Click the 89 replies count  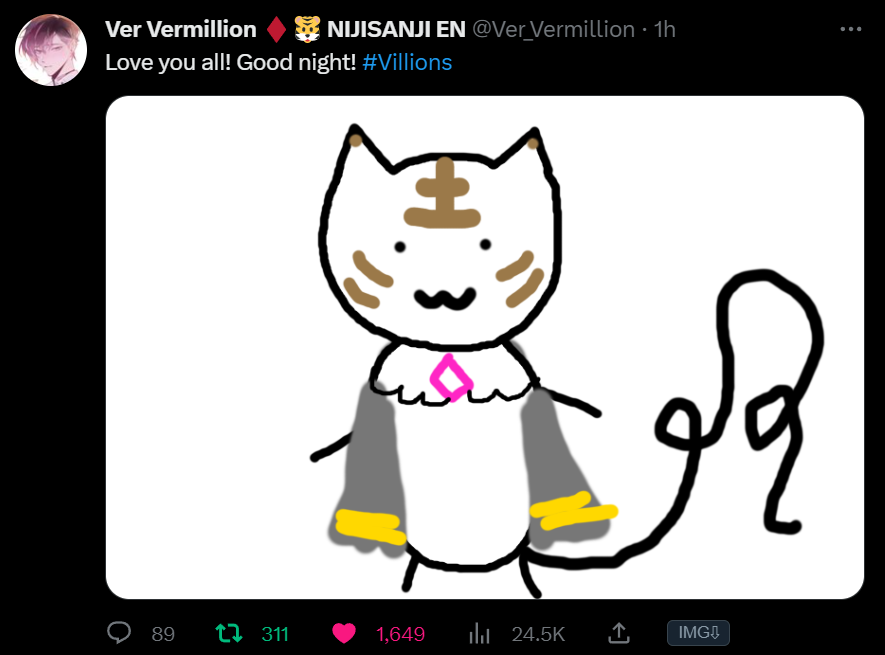[x=163, y=634]
